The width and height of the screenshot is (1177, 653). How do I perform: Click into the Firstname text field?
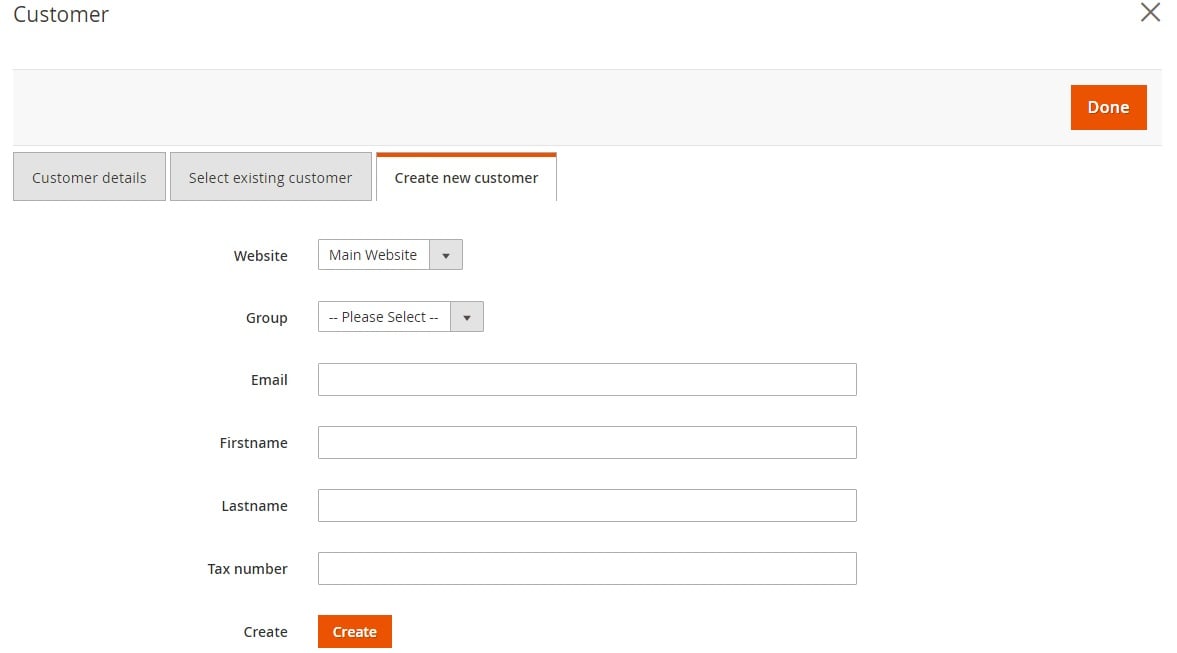point(587,443)
